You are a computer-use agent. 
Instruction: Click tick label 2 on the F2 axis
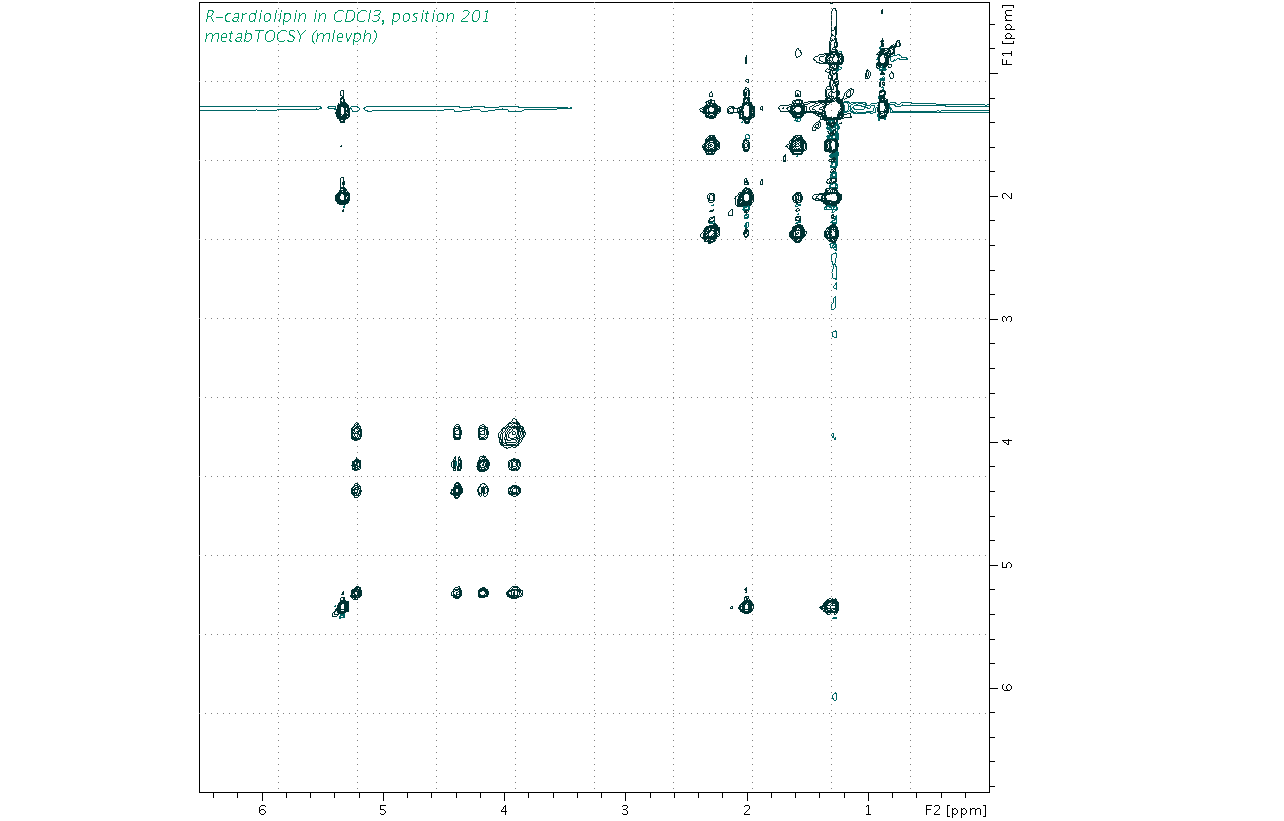pos(747,809)
